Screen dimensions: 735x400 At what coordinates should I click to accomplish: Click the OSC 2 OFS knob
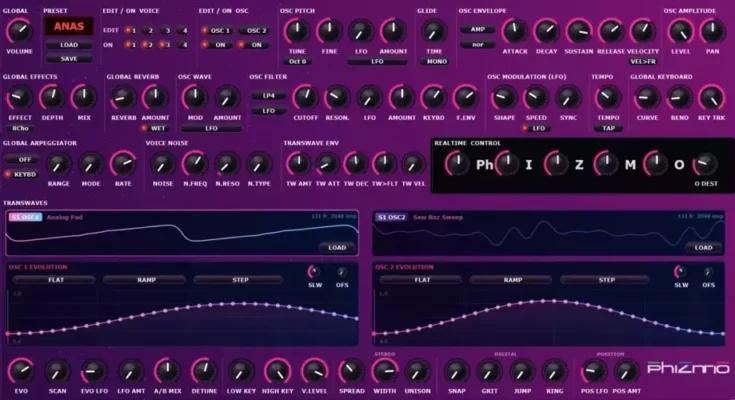708,272
